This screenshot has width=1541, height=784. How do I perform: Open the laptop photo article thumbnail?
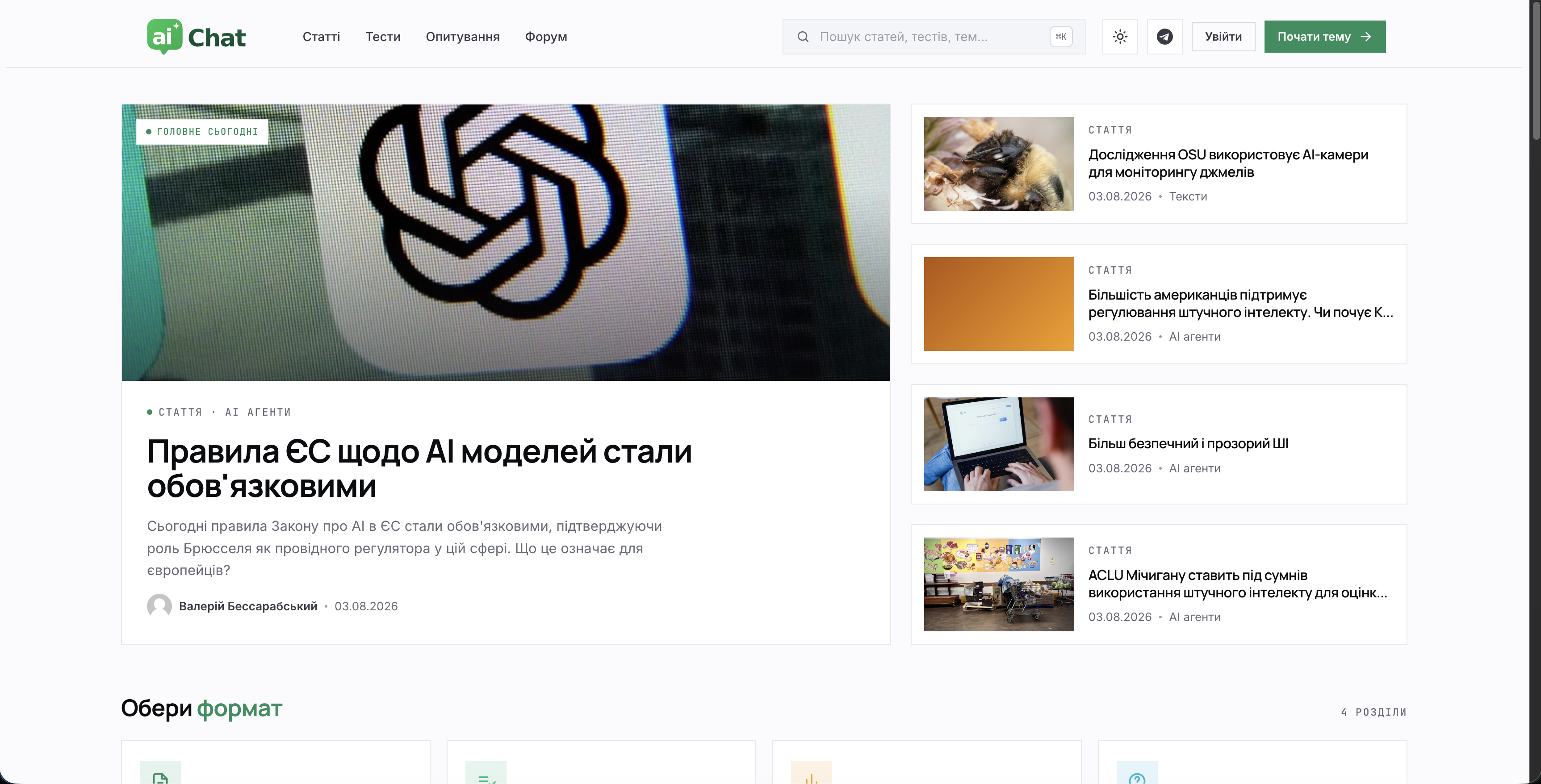click(998, 444)
